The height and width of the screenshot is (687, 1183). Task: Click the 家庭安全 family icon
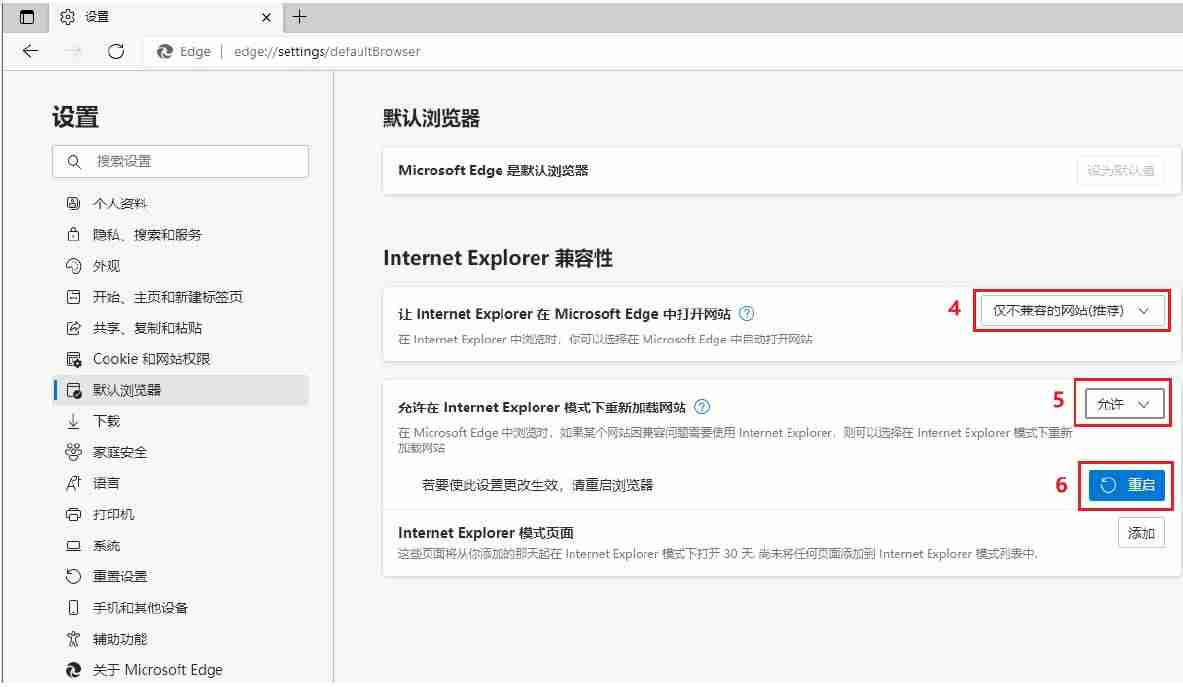pos(73,452)
